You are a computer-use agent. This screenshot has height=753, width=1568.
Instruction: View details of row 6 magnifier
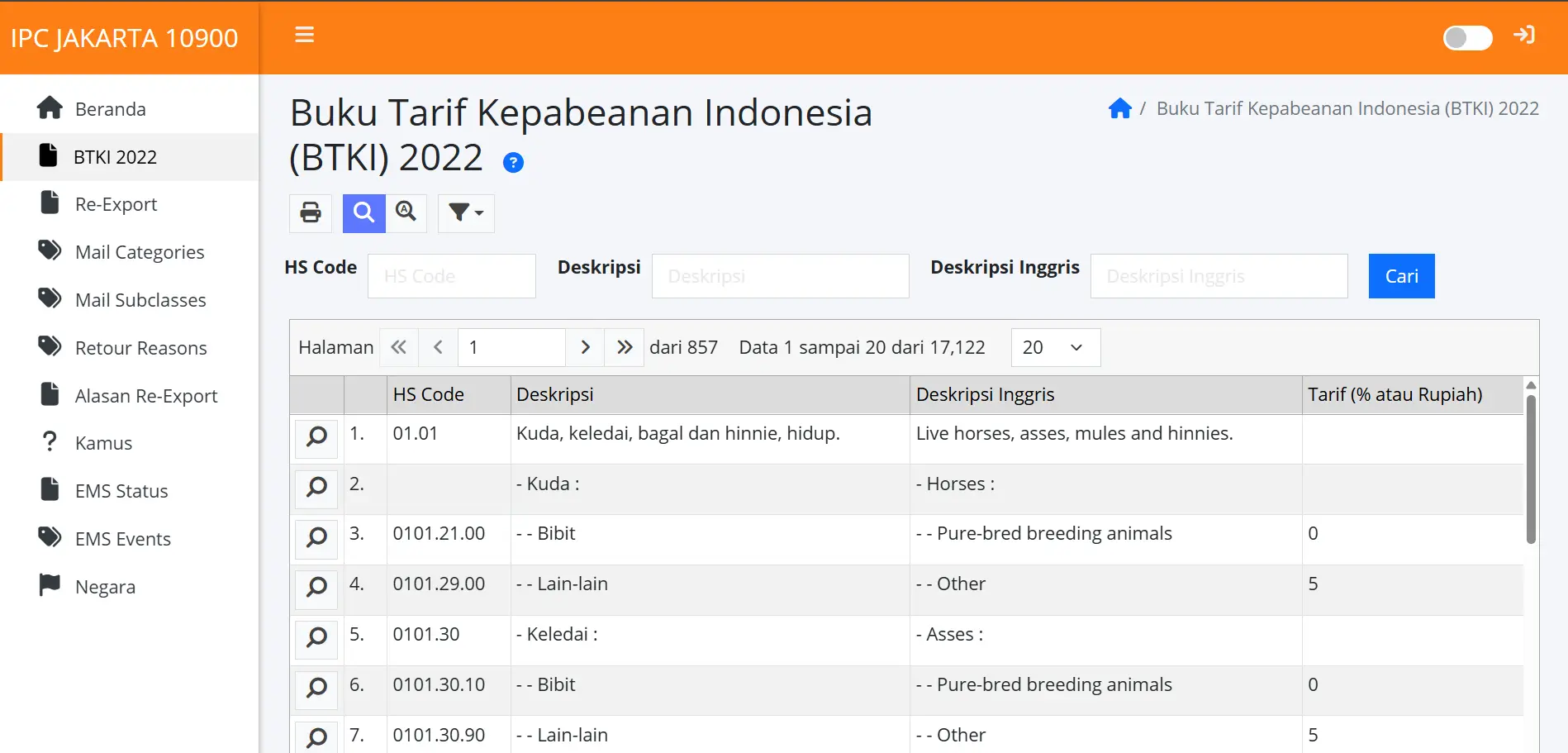pos(316,689)
